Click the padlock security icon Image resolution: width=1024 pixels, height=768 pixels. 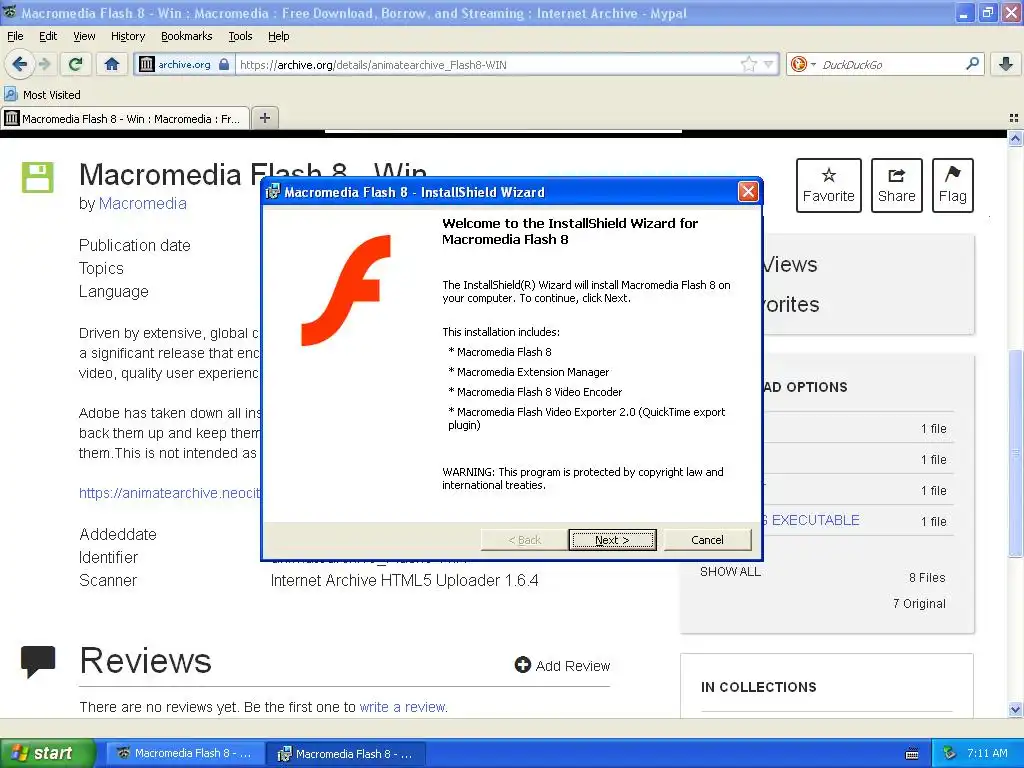coord(224,64)
